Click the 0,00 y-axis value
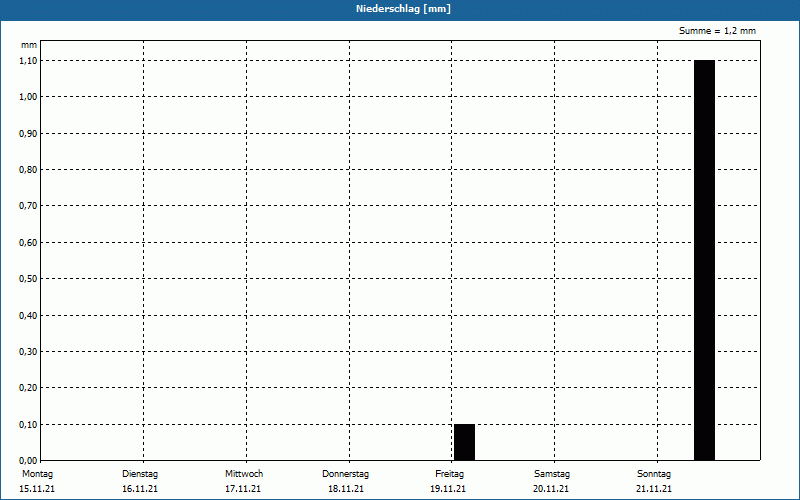 (x=28, y=461)
